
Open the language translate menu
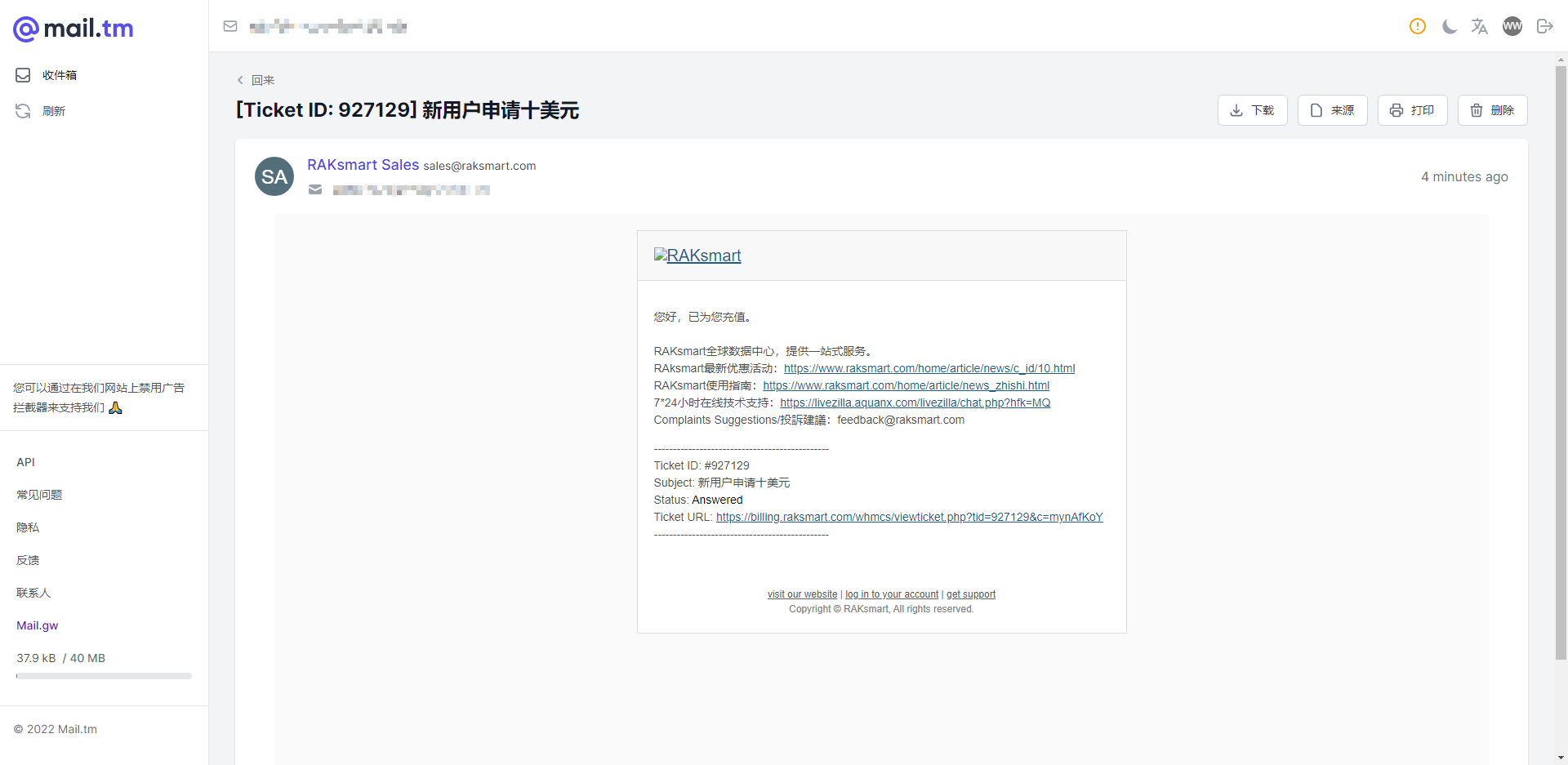pyautogui.click(x=1480, y=26)
